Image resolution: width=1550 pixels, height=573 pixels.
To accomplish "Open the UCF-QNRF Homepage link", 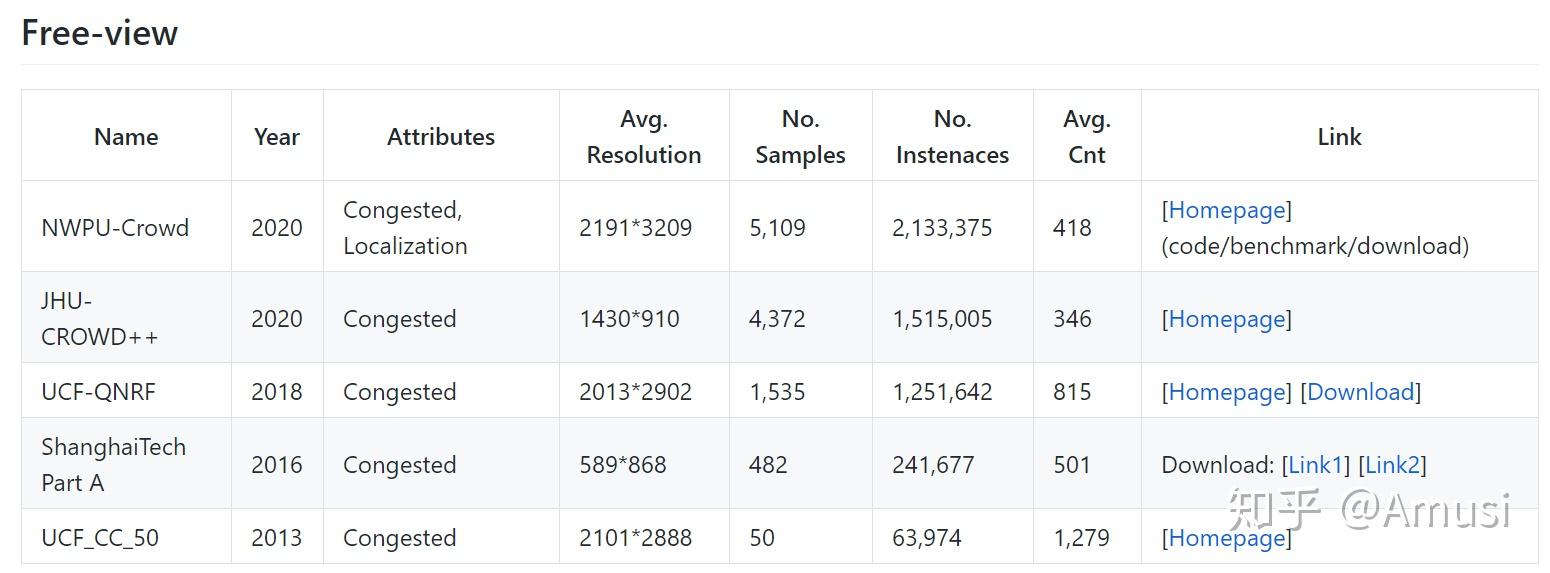I will tap(1227, 392).
